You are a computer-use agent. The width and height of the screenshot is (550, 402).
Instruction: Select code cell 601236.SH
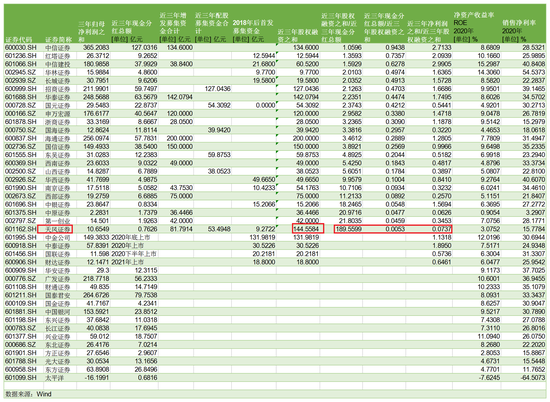[x=21, y=56]
